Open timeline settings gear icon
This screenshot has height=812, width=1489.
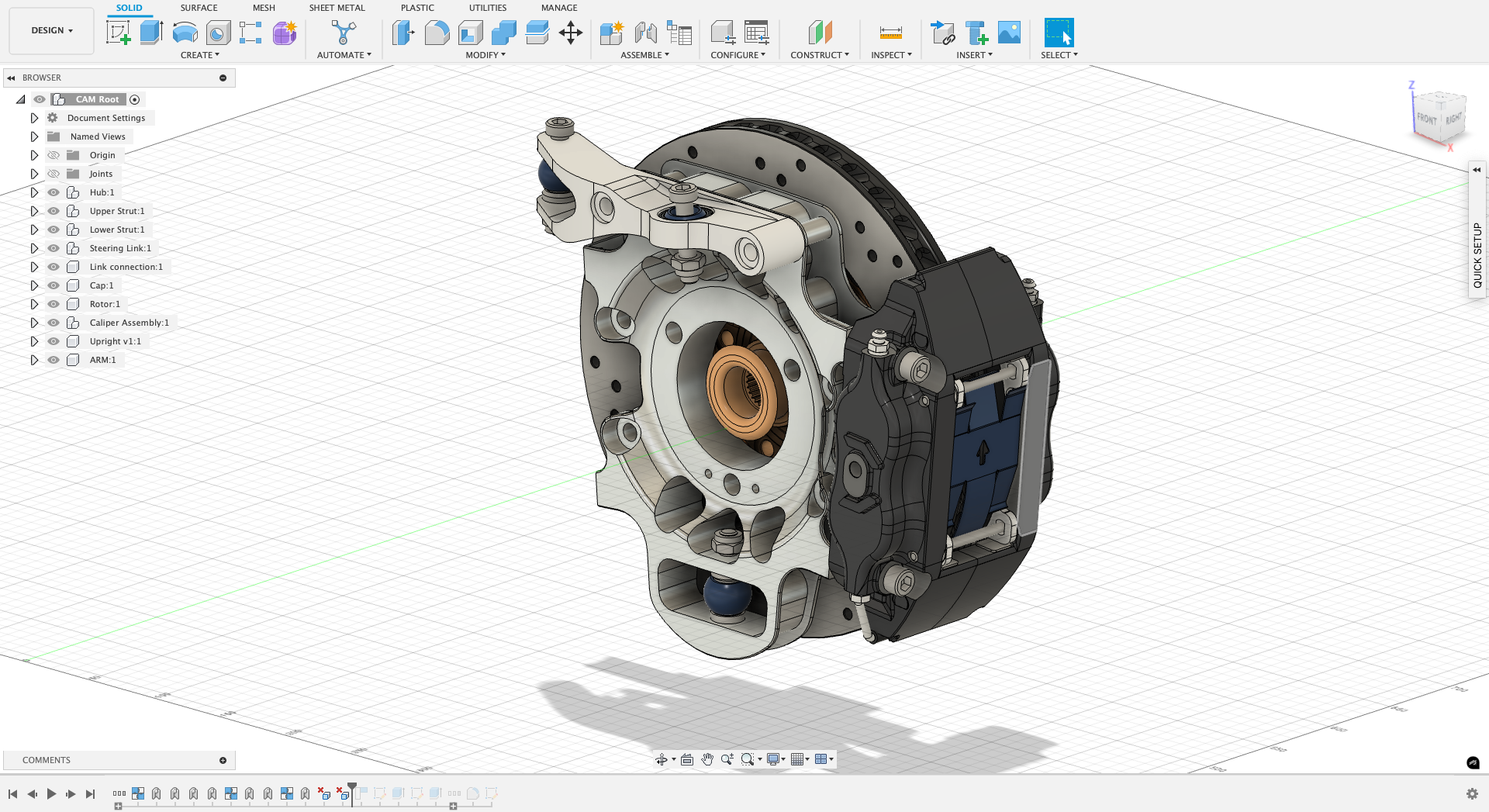(x=1472, y=793)
